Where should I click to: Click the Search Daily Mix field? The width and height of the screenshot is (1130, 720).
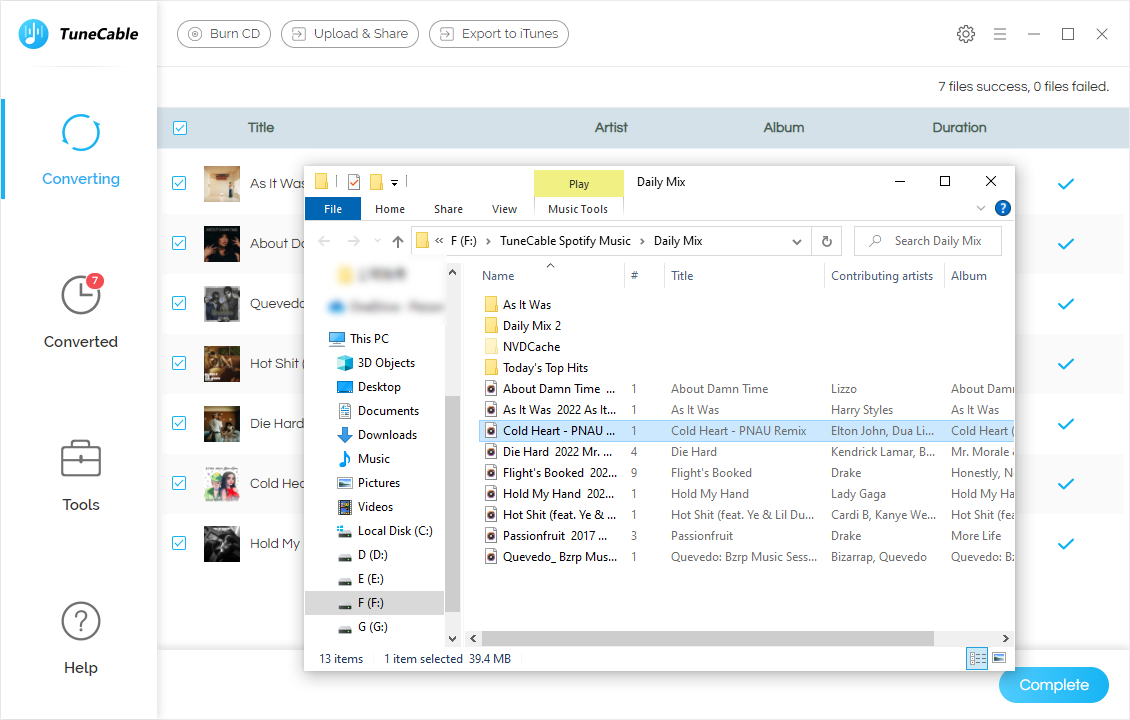click(928, 241)
